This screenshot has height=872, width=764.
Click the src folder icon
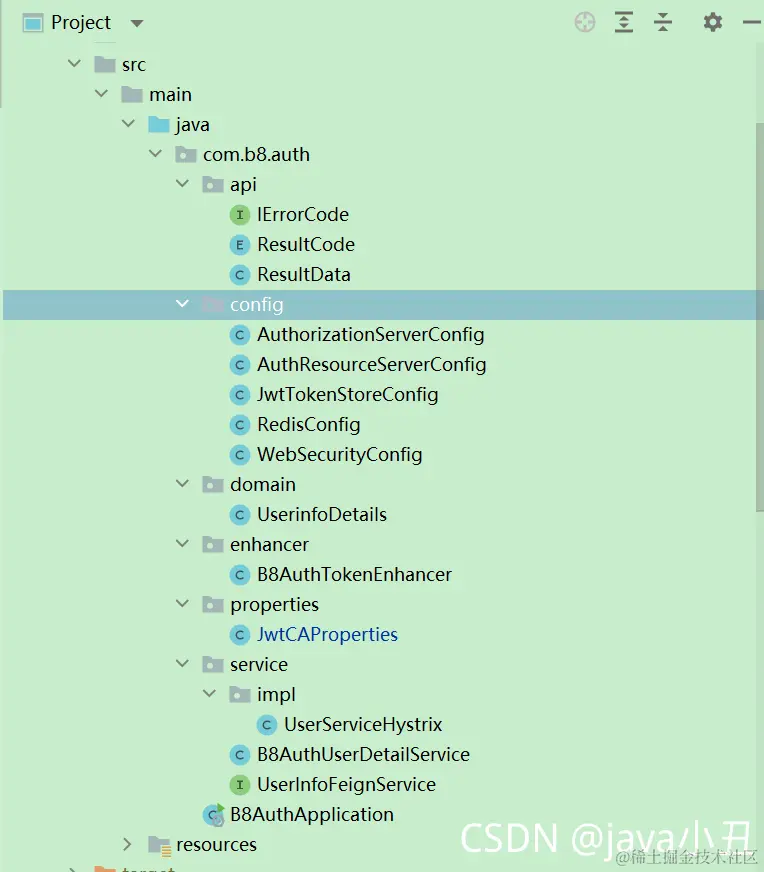pos(105,65)
